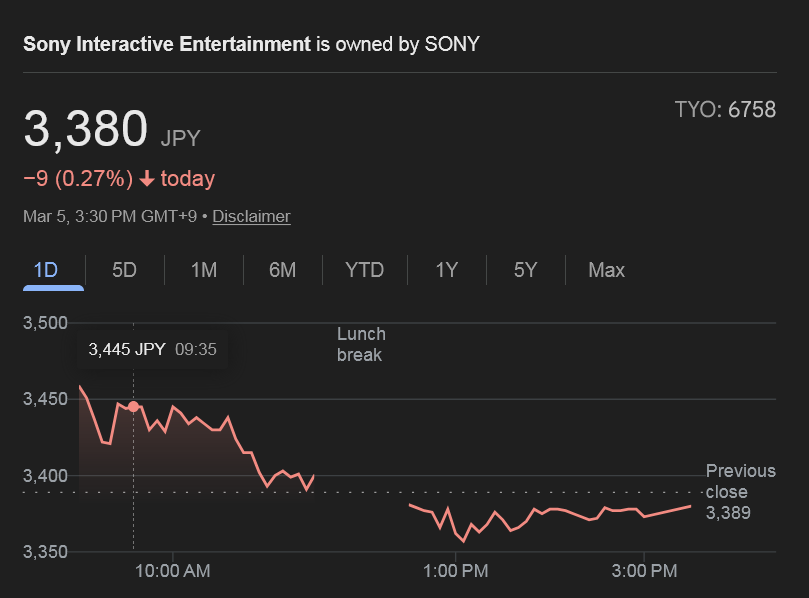The image size is (809, 598).
Task: Select the YTD chart tab
Action: (x=365, y=270)
